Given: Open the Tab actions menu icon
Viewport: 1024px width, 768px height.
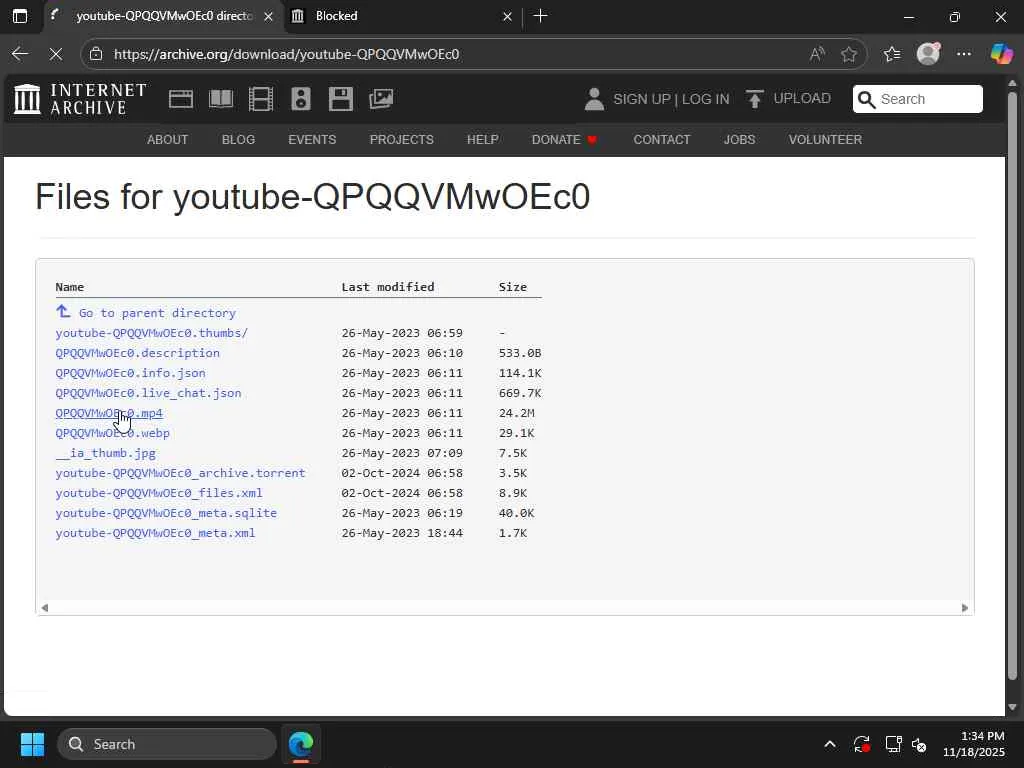Looking at the screenshot, I should [20, 16].
